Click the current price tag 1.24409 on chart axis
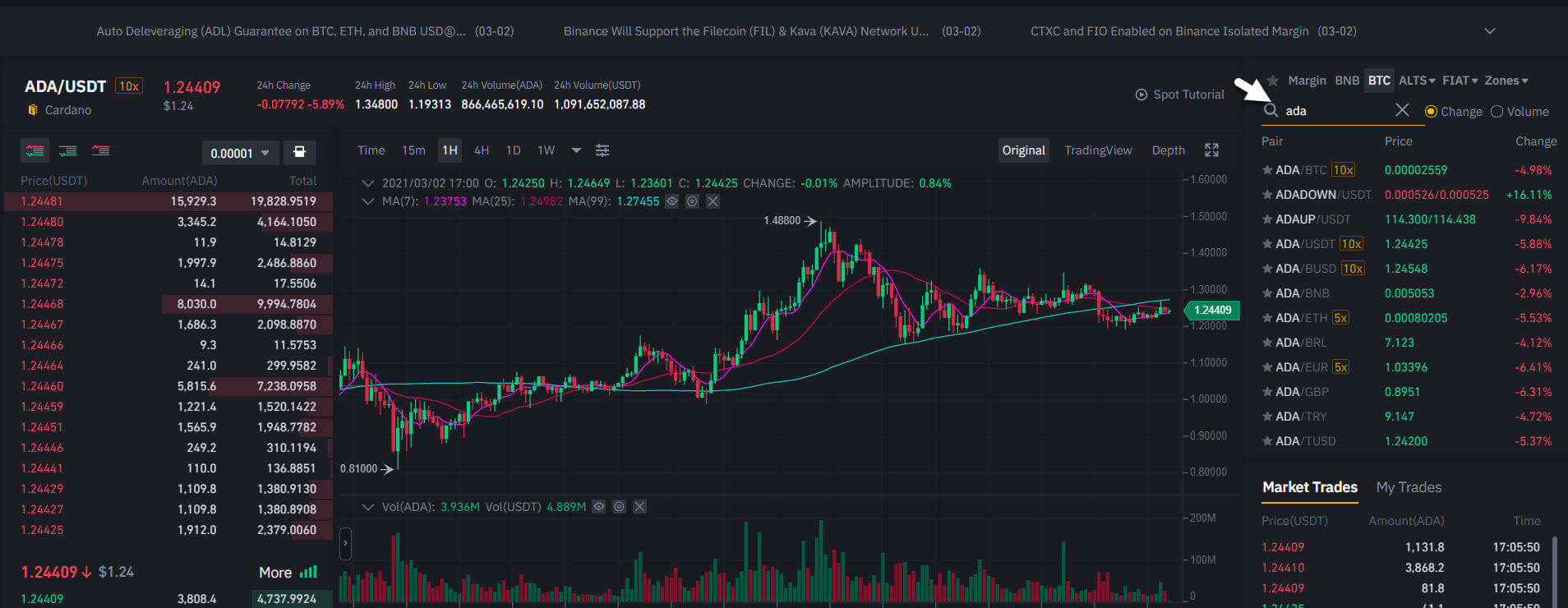 point(1211,310)
